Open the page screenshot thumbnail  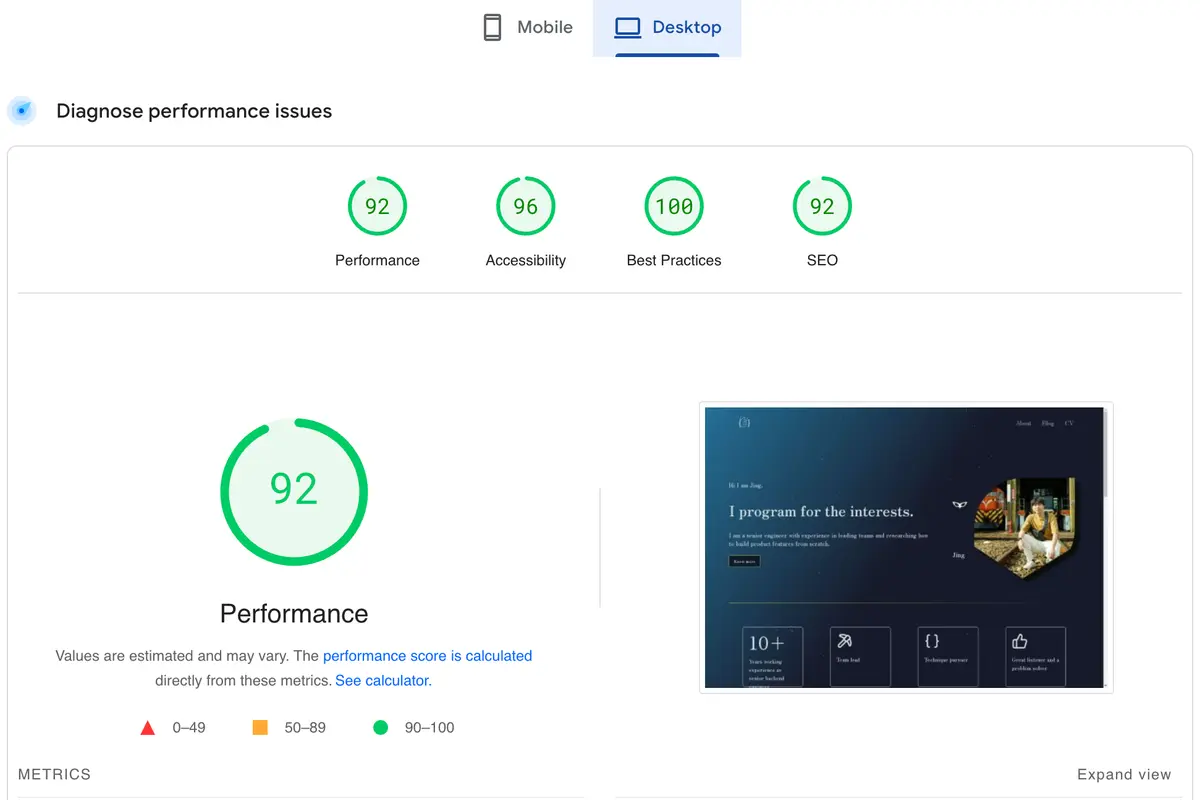(x=906, y=547)
